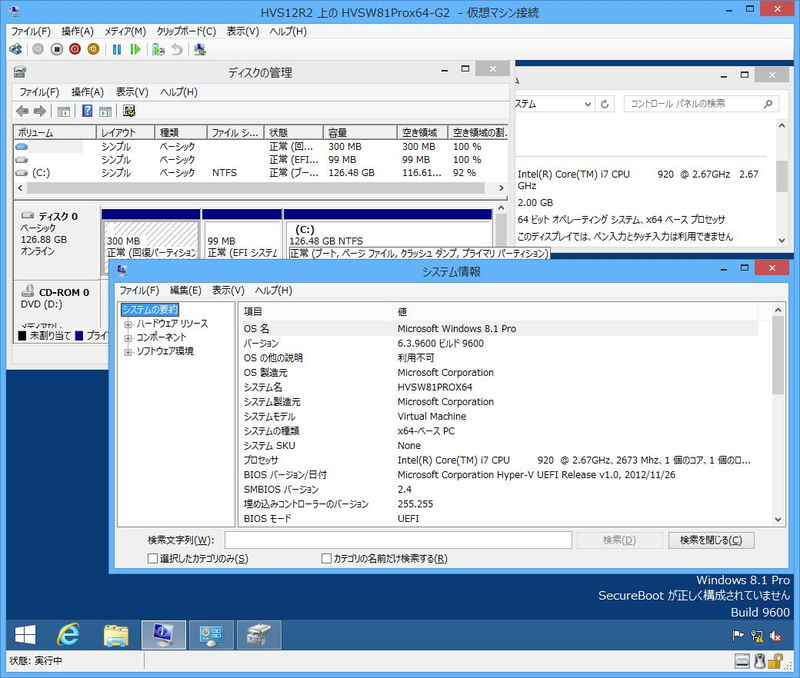Open the メディア(M) menu
The width and height of the screenshot is (800, 678).
click(x=126, y=32)
